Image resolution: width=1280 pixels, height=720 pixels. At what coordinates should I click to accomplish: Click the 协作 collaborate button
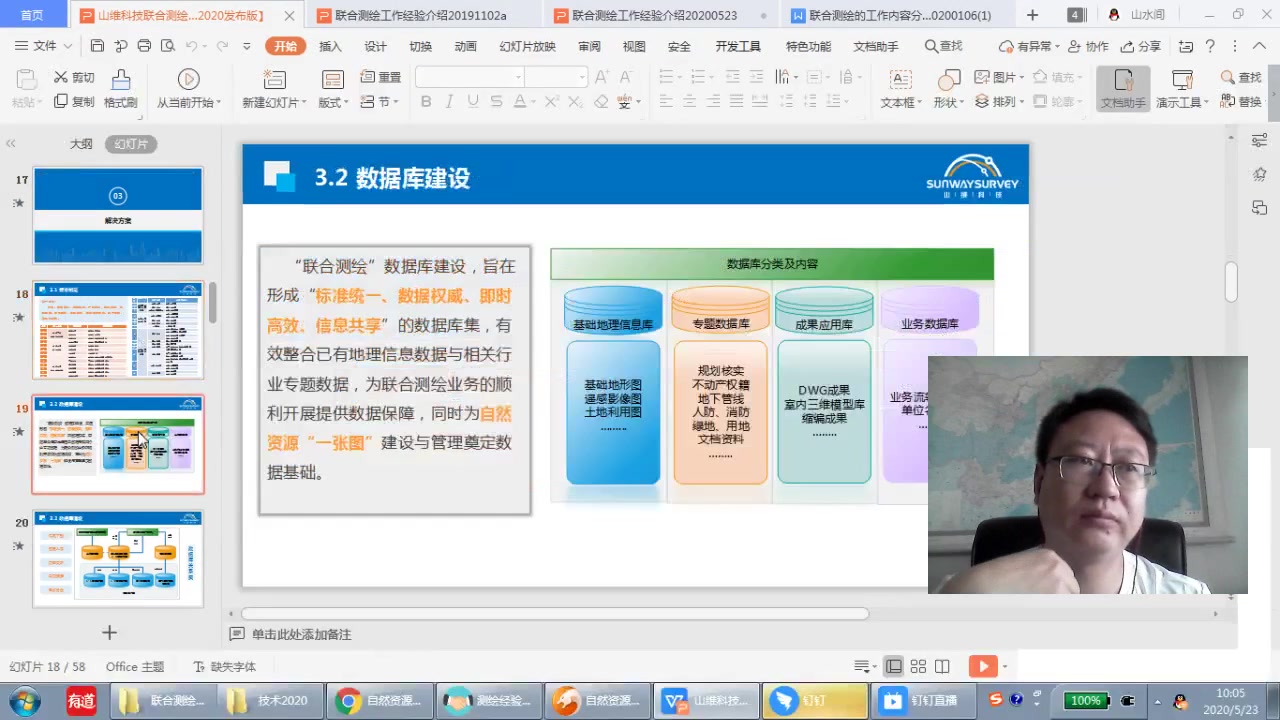coord(1088,46)
